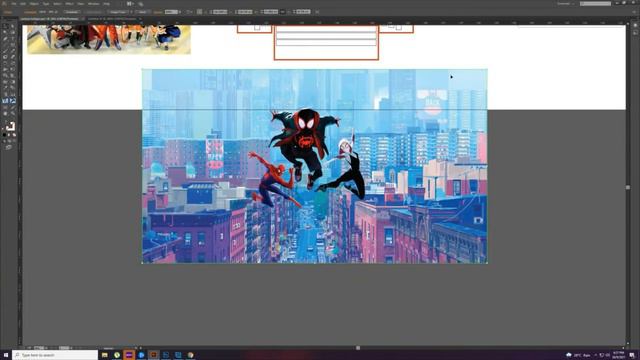
Task: Click the Fill and Stroke swatch
Action: 10,127
